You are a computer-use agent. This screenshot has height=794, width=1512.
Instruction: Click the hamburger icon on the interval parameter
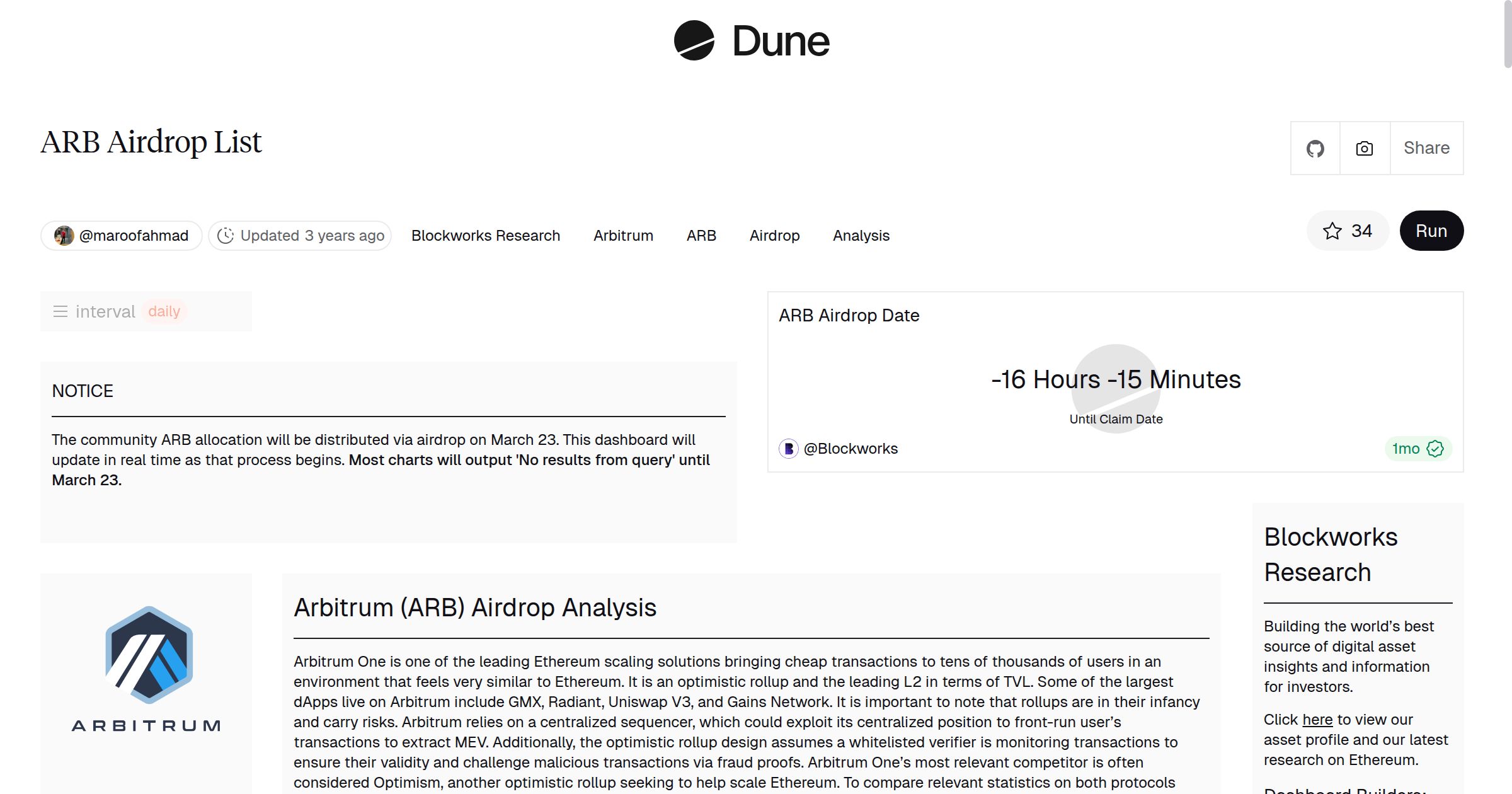coord(60,311)
